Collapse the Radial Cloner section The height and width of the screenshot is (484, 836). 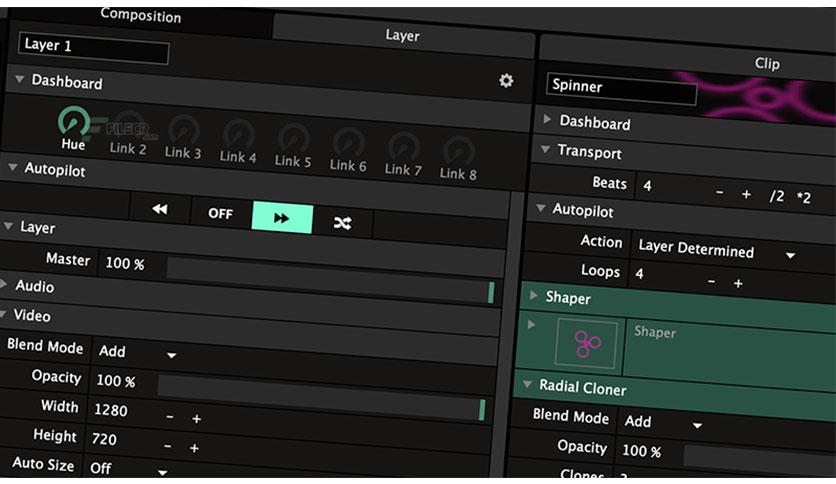pyautogui.click(x=527, y=384)
